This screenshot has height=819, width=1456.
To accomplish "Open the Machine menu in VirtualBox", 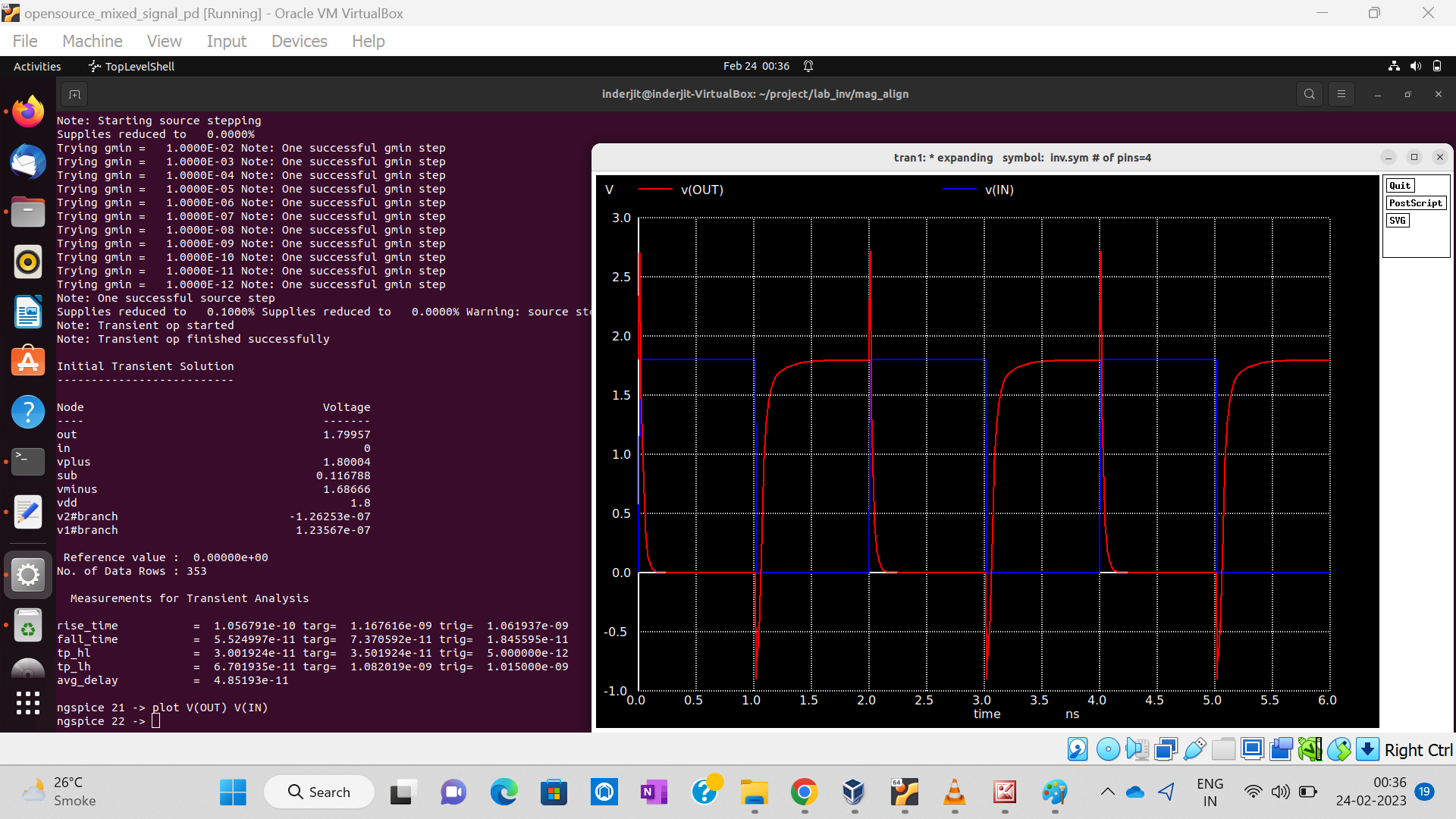I will [x=92, y=41].
